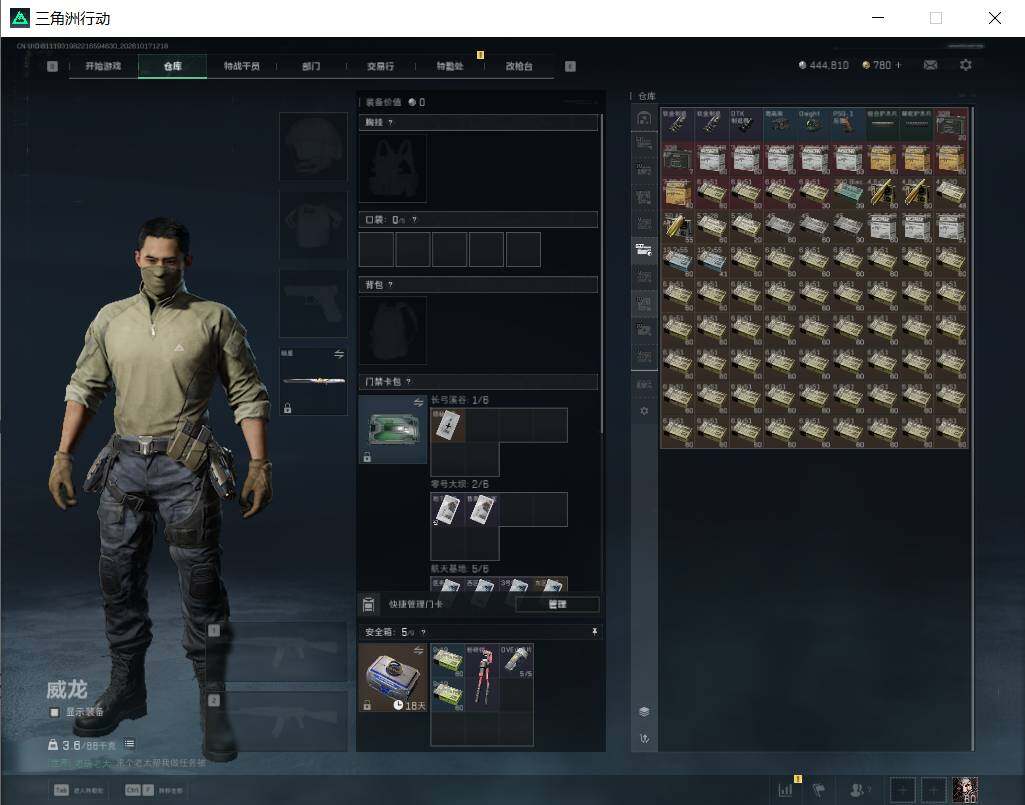This screenshot has width=1025, height=805.
Task: Select primary weapon slot 1
Action: point(277,653)
